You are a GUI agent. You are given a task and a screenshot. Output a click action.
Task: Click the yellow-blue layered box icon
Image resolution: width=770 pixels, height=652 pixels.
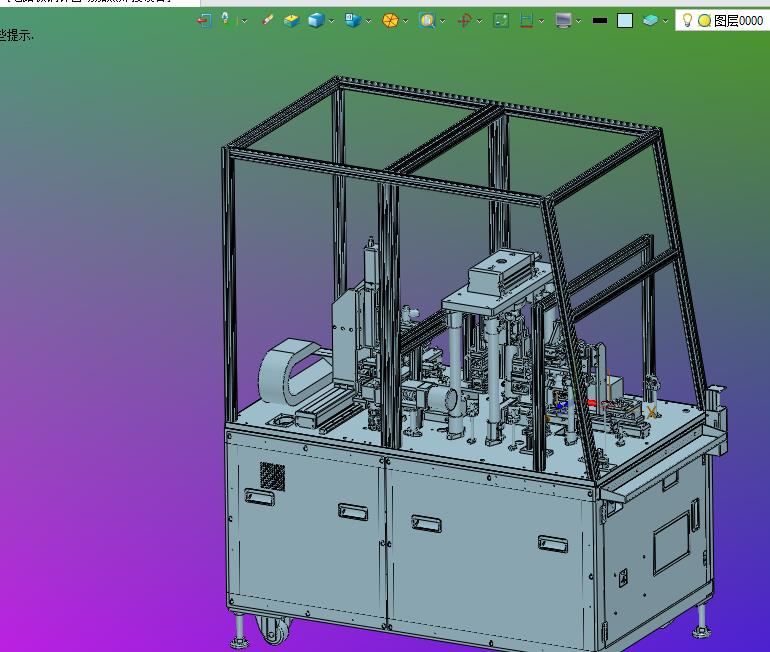tap(291, 21)
